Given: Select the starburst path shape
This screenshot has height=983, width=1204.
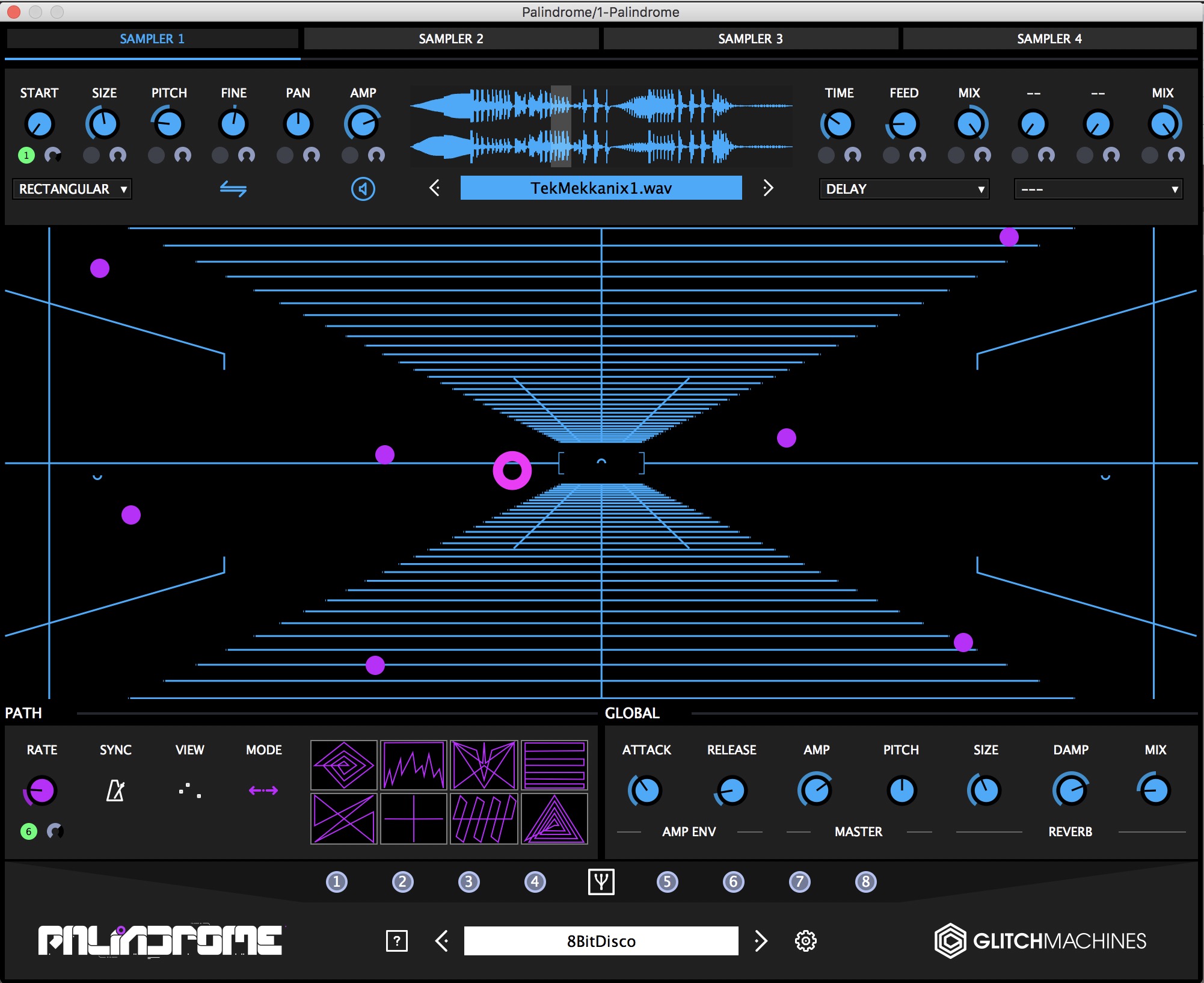Looking at the screenshot, I should pyautogui.click(x=484, y=765).
